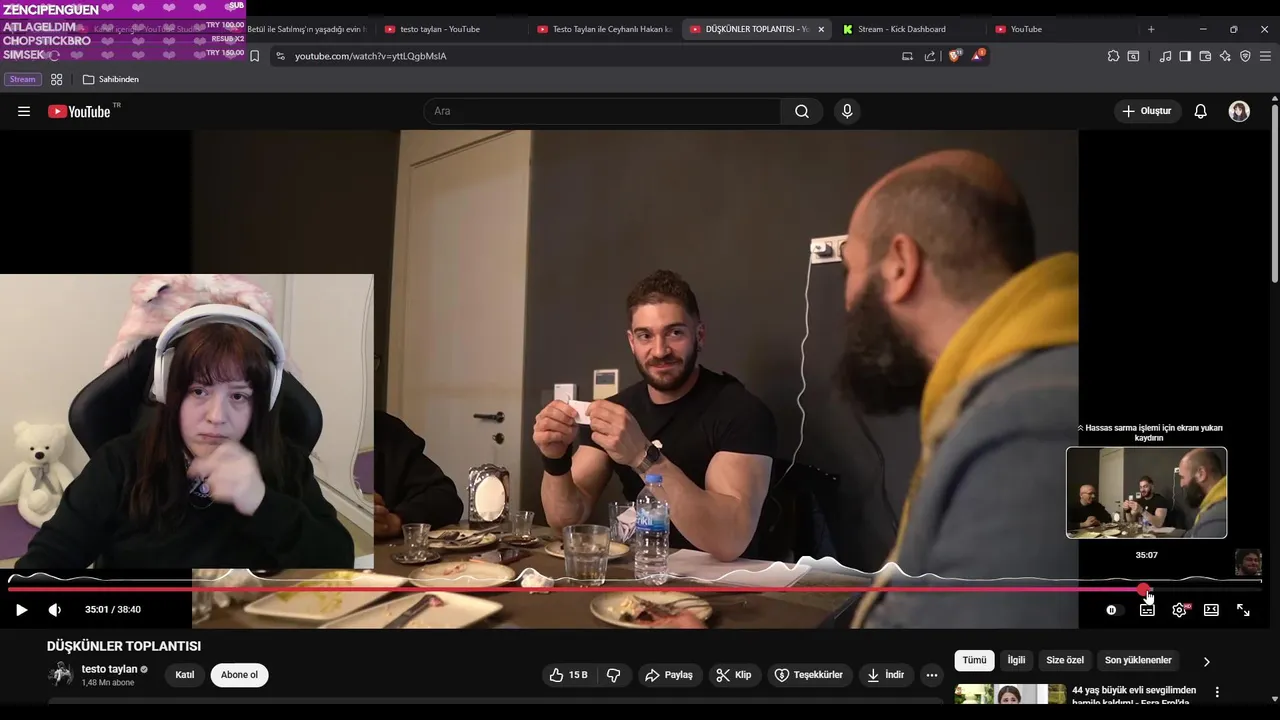Open YouTube notifications bell
Viewport: 1280px width, 720px height.
[1201, 111]
